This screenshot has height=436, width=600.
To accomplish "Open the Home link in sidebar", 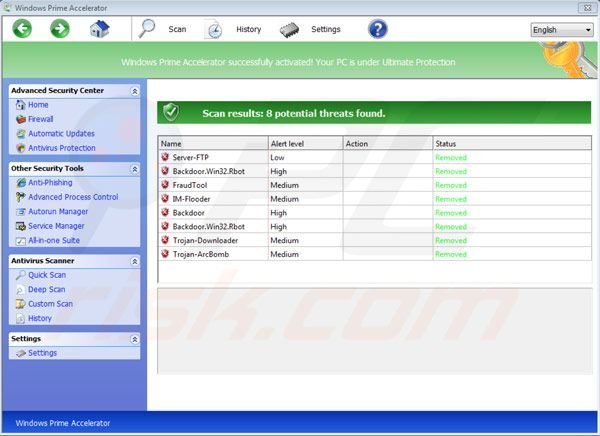I will tap(38, 105).
